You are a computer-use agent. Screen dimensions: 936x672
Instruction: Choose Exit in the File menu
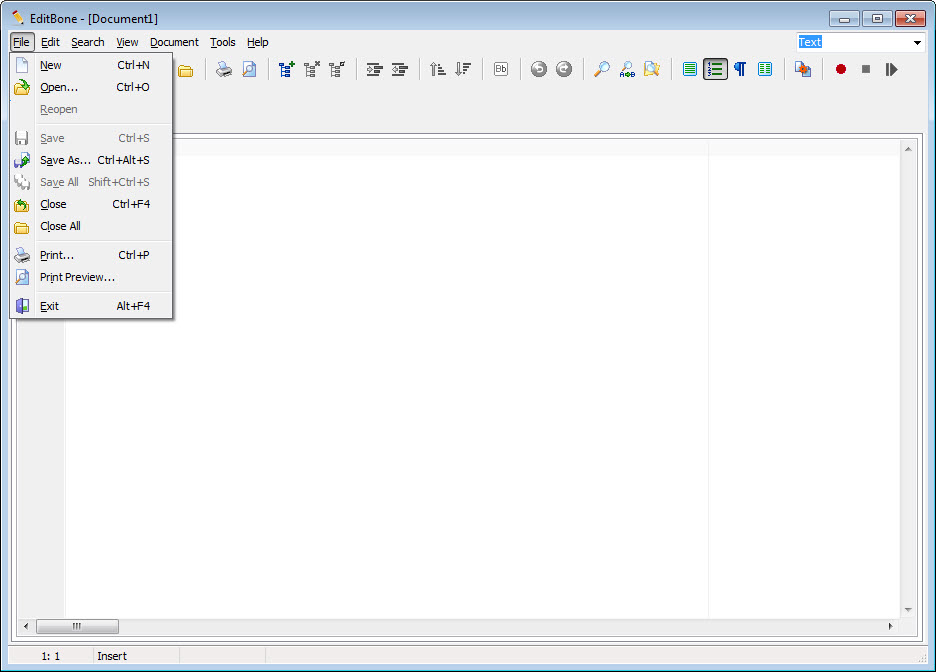pyautogui.click(x=91, y=306)
